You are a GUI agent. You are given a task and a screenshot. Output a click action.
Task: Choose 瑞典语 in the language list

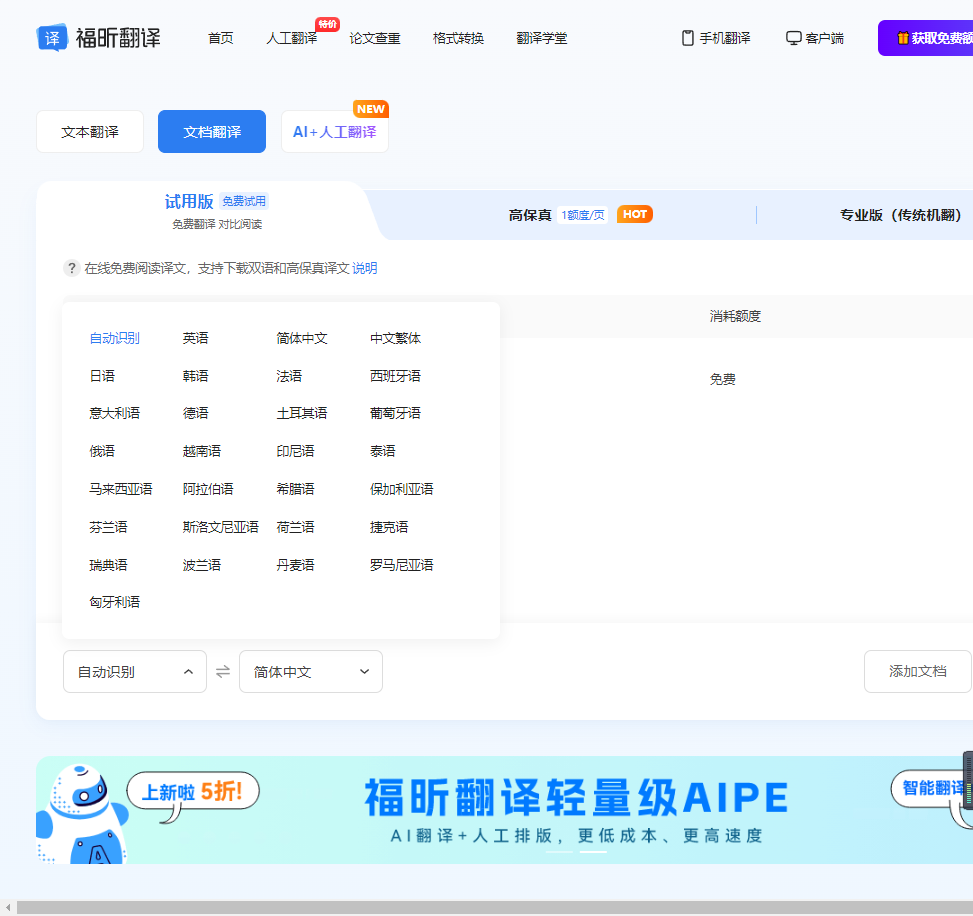coord(109,565)
